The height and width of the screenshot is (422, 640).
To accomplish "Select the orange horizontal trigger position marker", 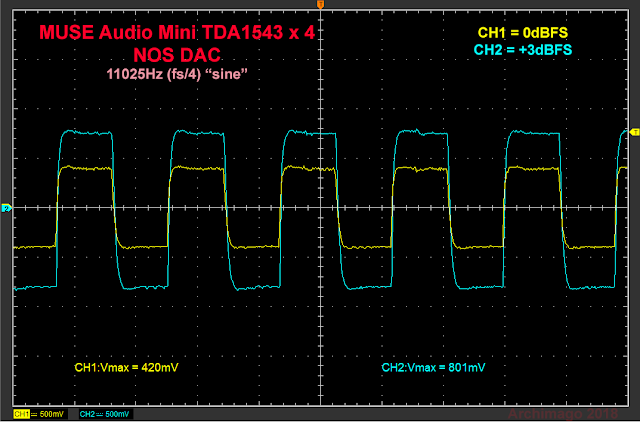I will click(320, 4).
